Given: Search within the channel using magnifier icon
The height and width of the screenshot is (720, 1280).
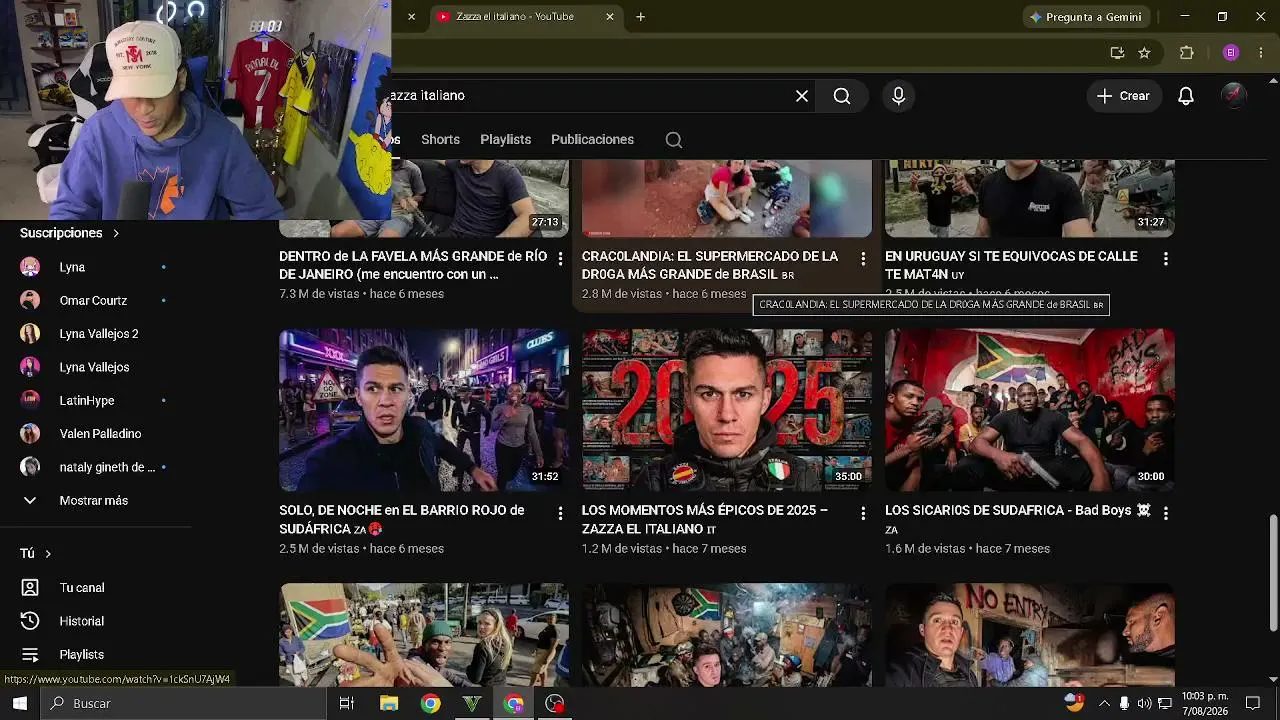Looking at the screenshot, I should [674, 140].
